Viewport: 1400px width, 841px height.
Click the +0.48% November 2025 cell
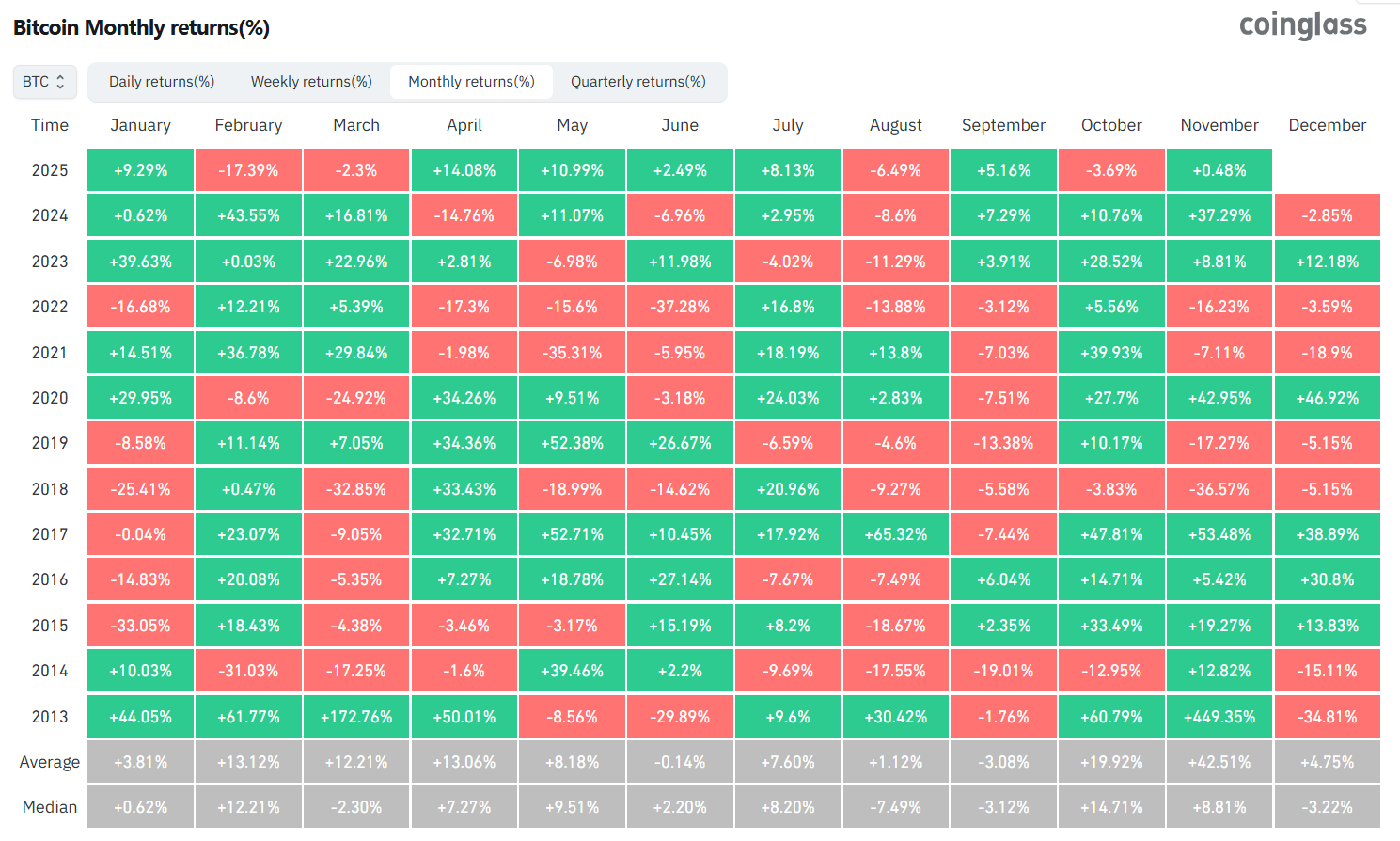point(1219,170)
